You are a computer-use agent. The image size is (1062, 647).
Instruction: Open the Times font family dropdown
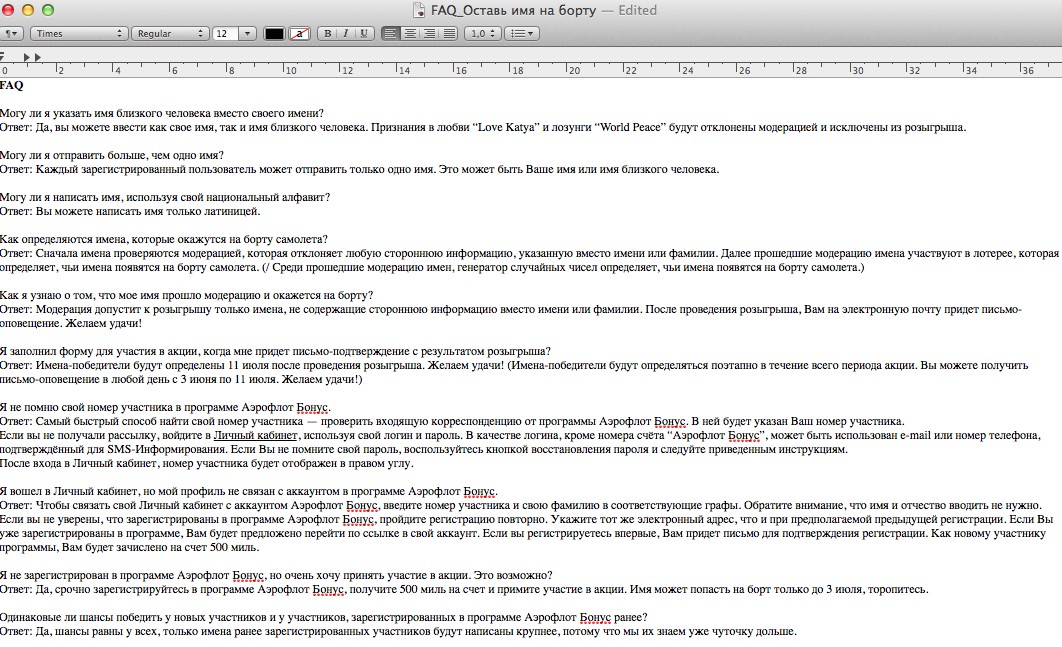(79, 33)
